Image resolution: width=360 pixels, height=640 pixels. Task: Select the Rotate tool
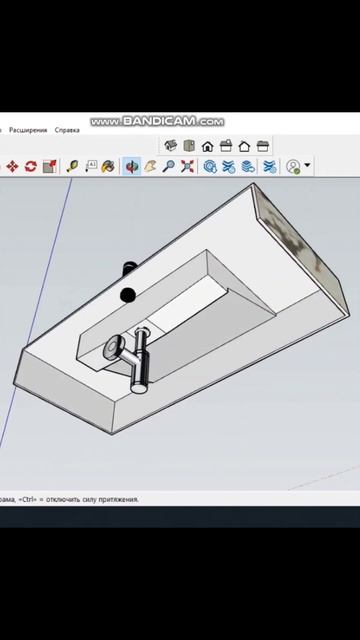31,167
